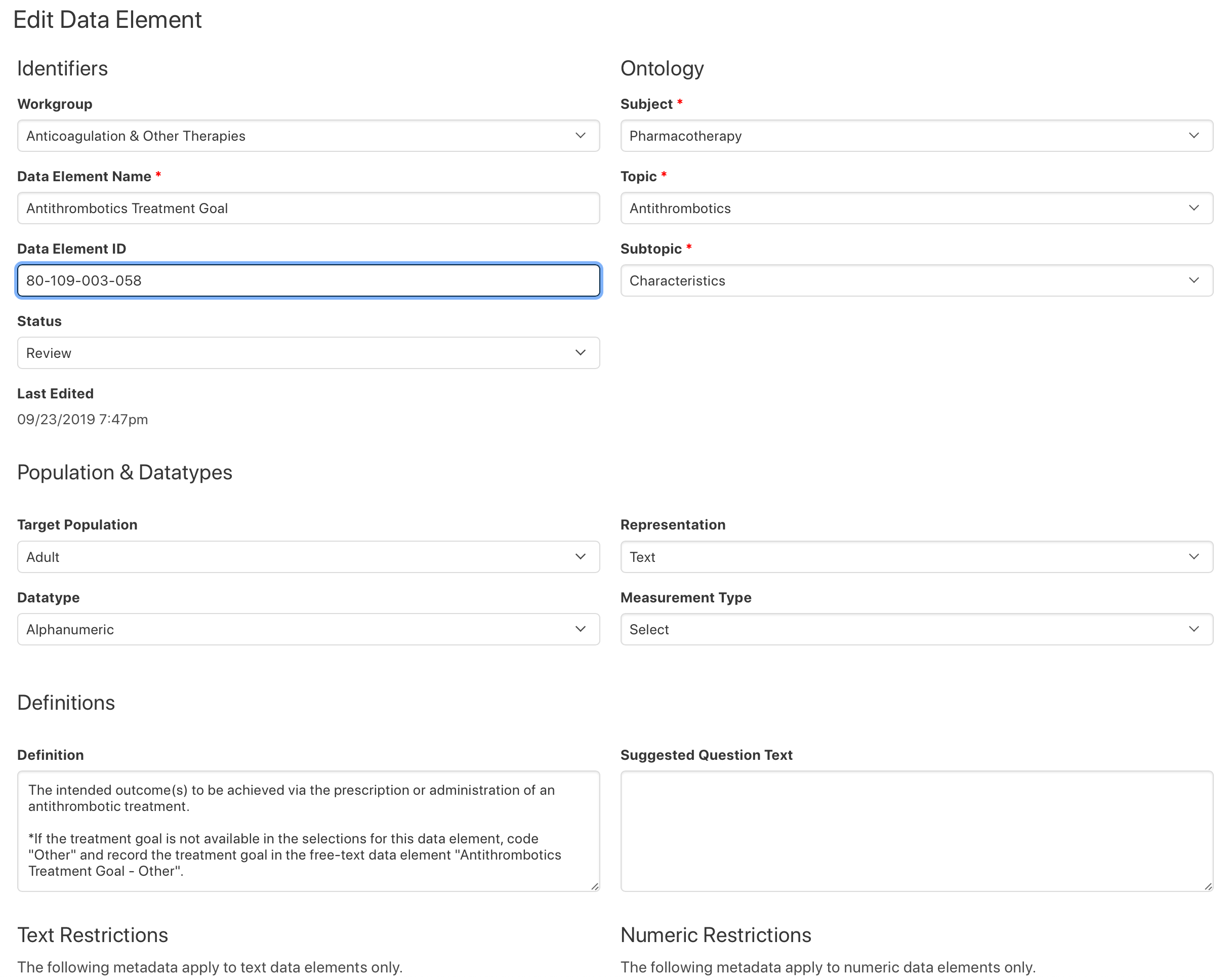
Task: Open the Workgroup dropdown
Action: coord(307,136)
